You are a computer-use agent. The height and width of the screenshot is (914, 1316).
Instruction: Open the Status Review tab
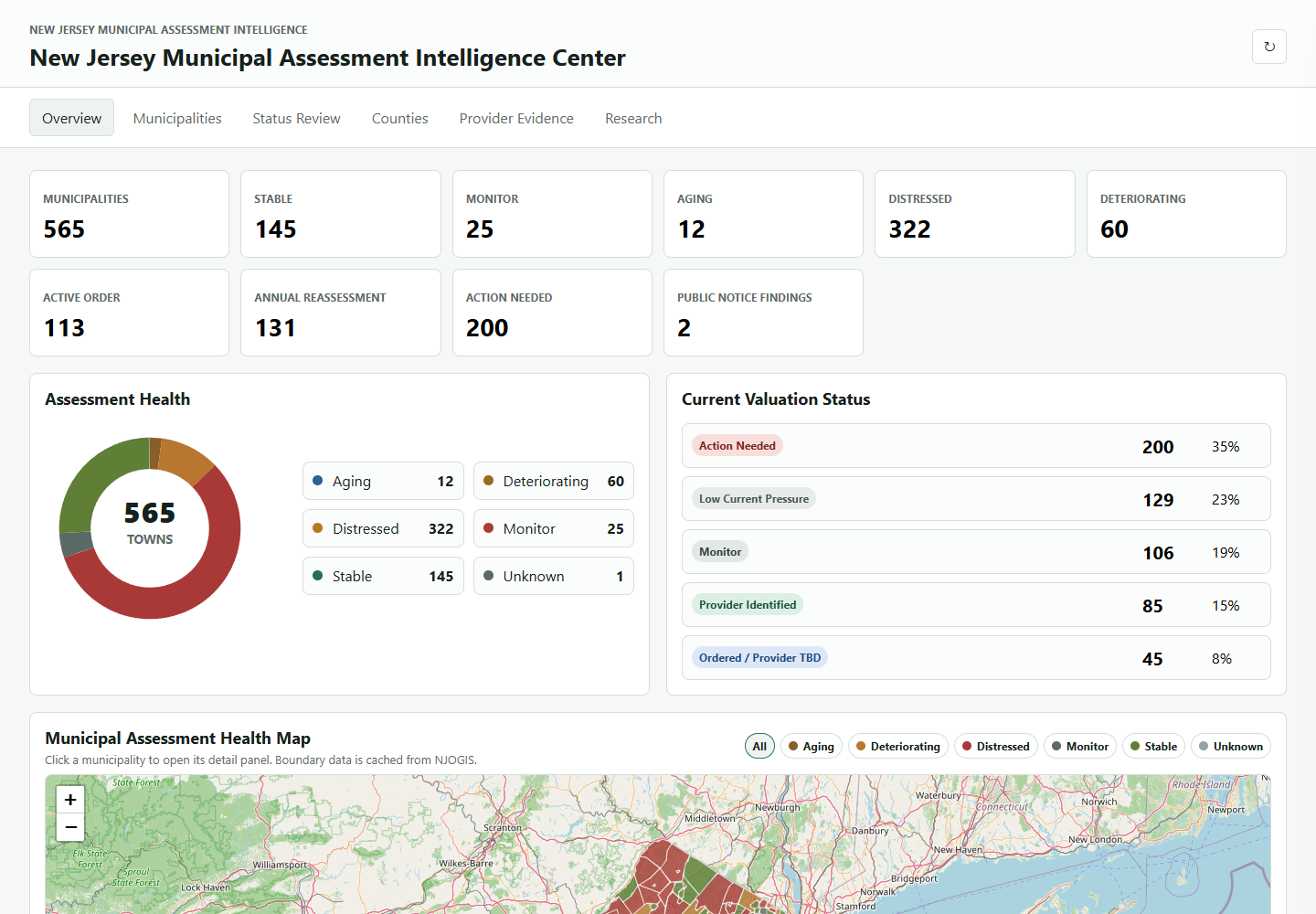[x=296, y=118]
